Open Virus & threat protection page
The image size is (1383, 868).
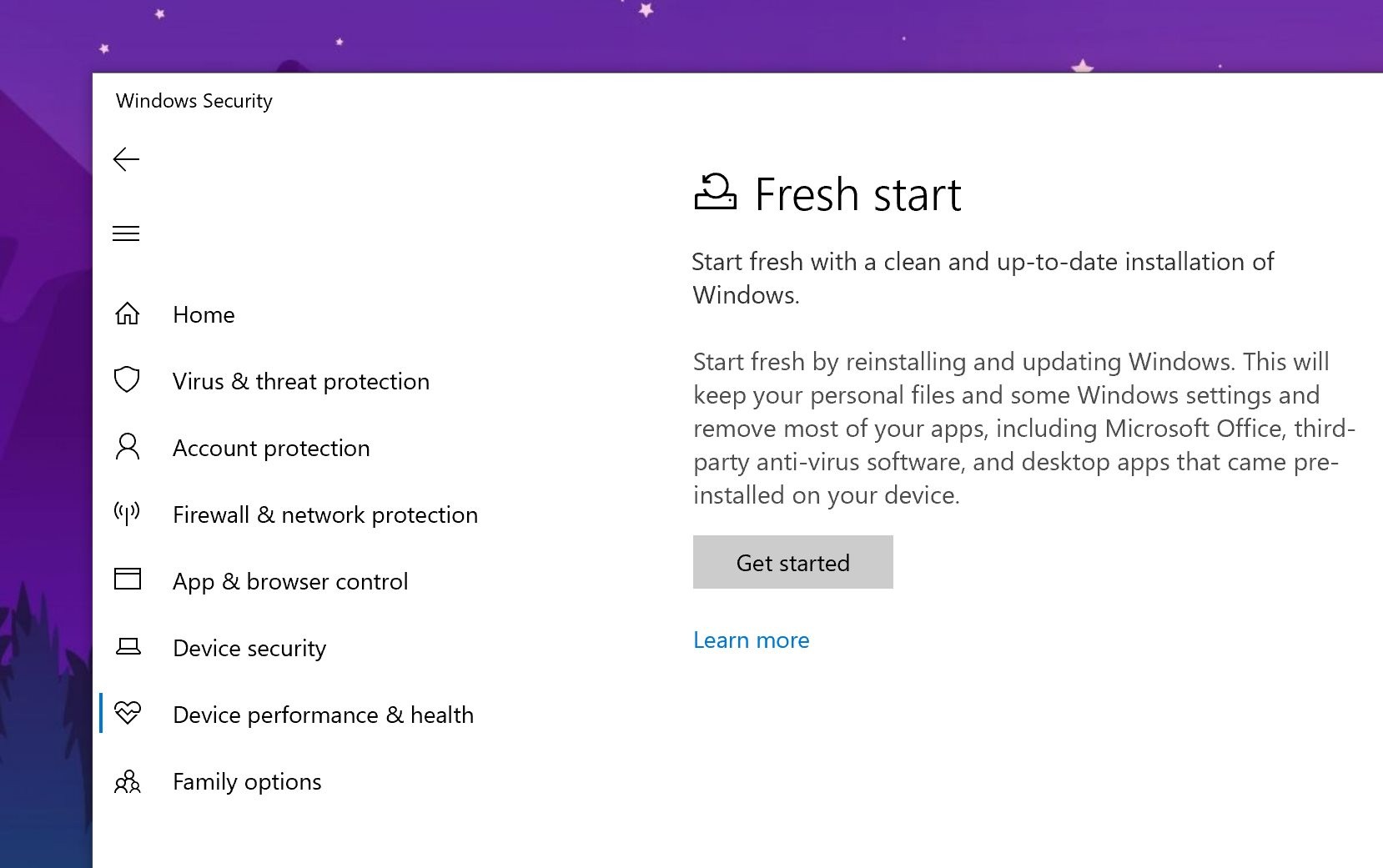coord(301,381)
